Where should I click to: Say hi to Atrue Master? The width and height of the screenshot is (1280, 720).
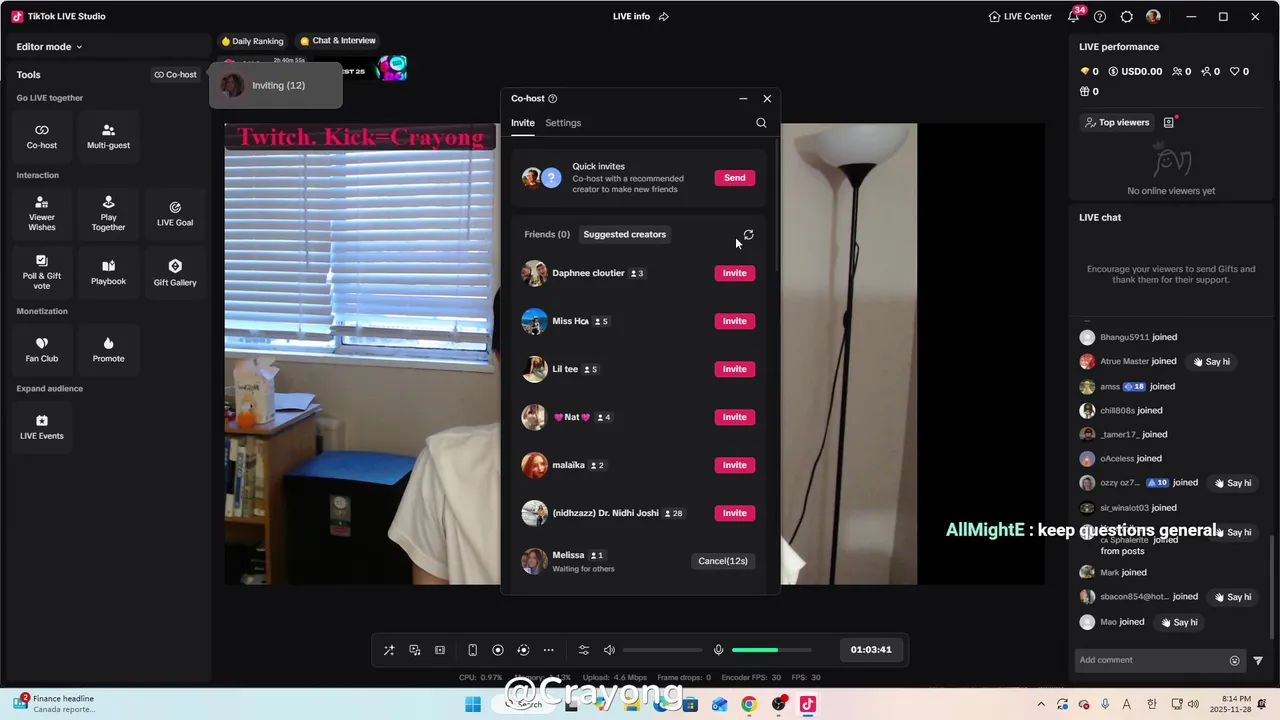pos(1211,361)
